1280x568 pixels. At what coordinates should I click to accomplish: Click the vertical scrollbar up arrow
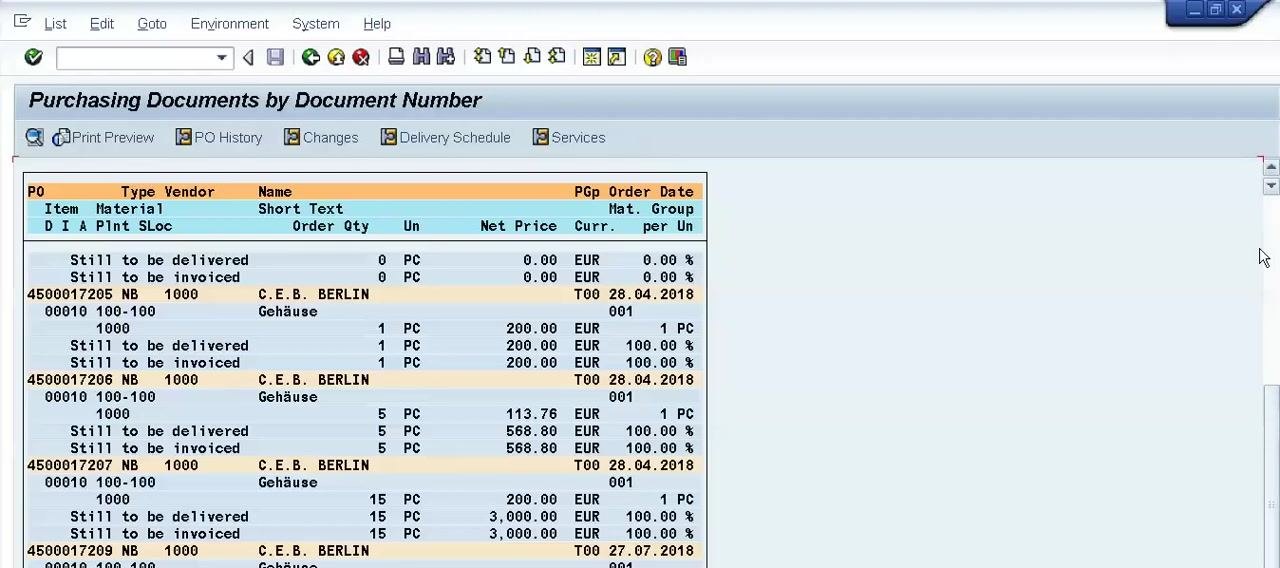click(1271, 169)
